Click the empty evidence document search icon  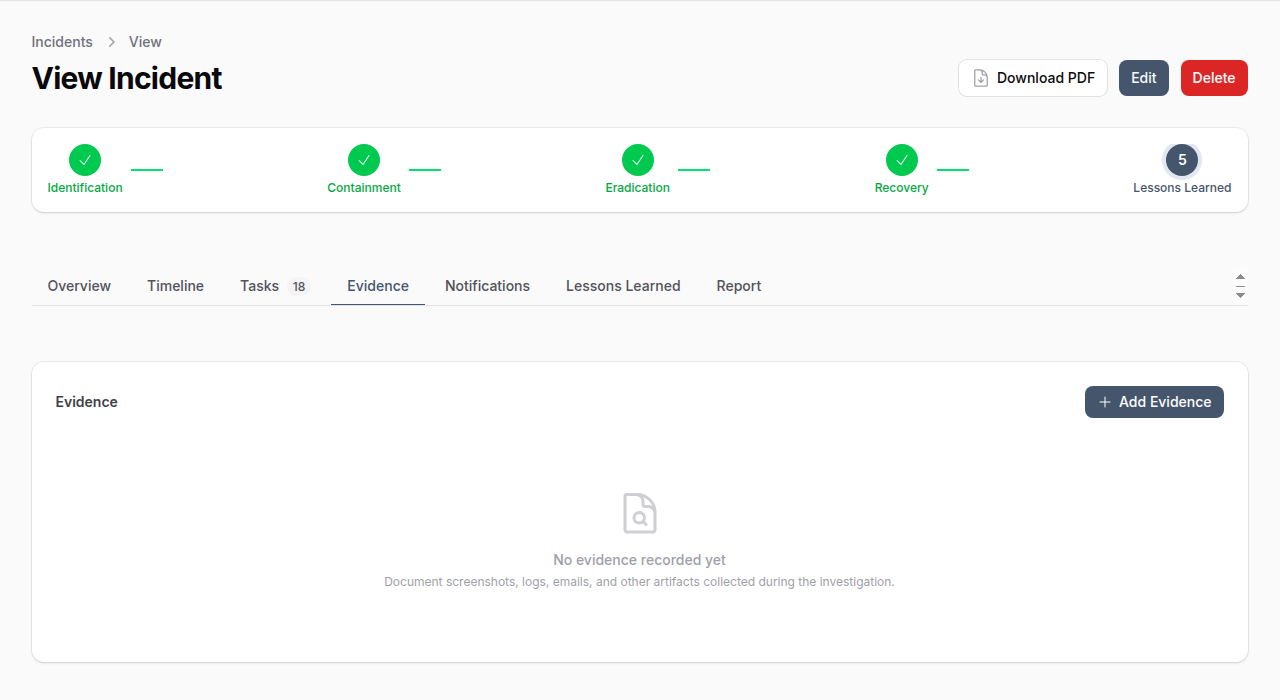click(x=640, y=513)
